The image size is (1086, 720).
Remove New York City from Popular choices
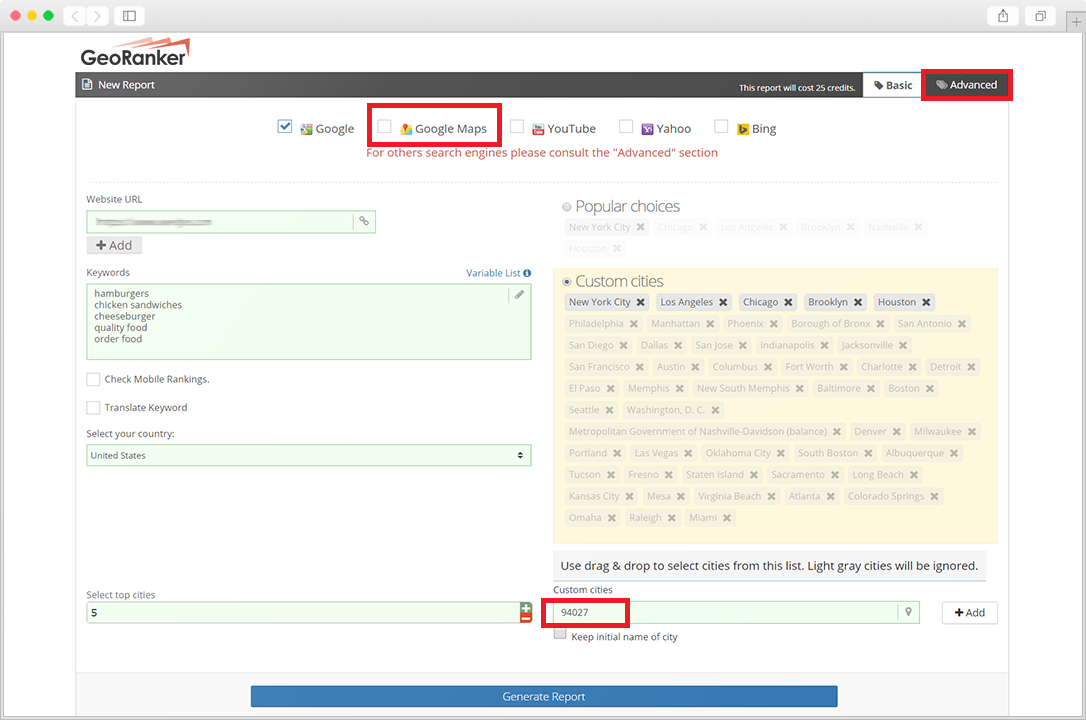pyautogui.click(x=641, y=227)
